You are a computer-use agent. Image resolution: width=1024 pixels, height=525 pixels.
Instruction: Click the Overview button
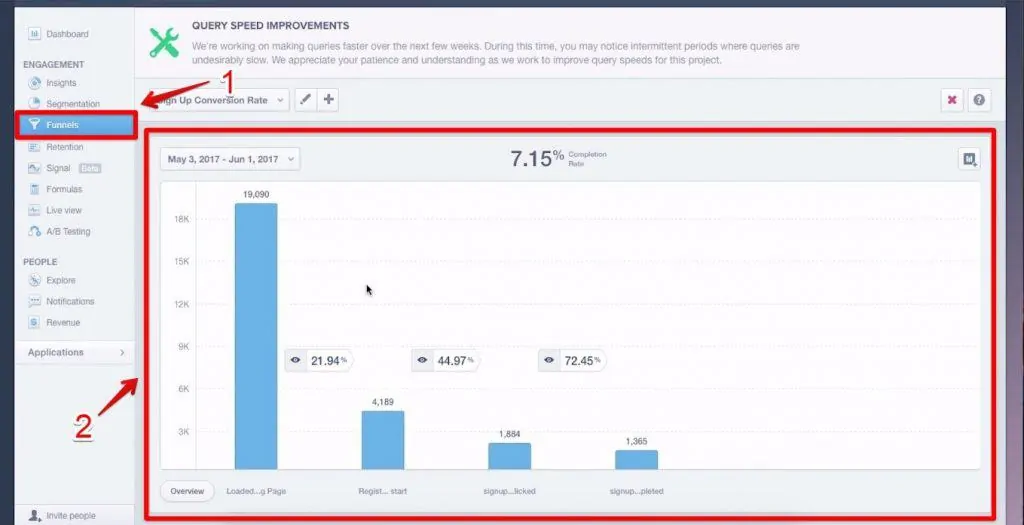coord(187,491)
